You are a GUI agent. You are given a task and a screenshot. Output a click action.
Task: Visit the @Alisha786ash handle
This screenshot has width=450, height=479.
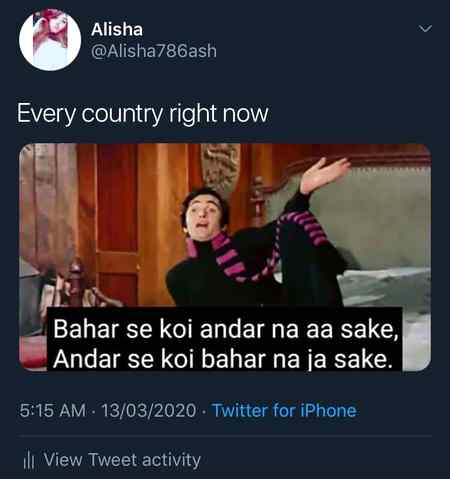point(154,51)
